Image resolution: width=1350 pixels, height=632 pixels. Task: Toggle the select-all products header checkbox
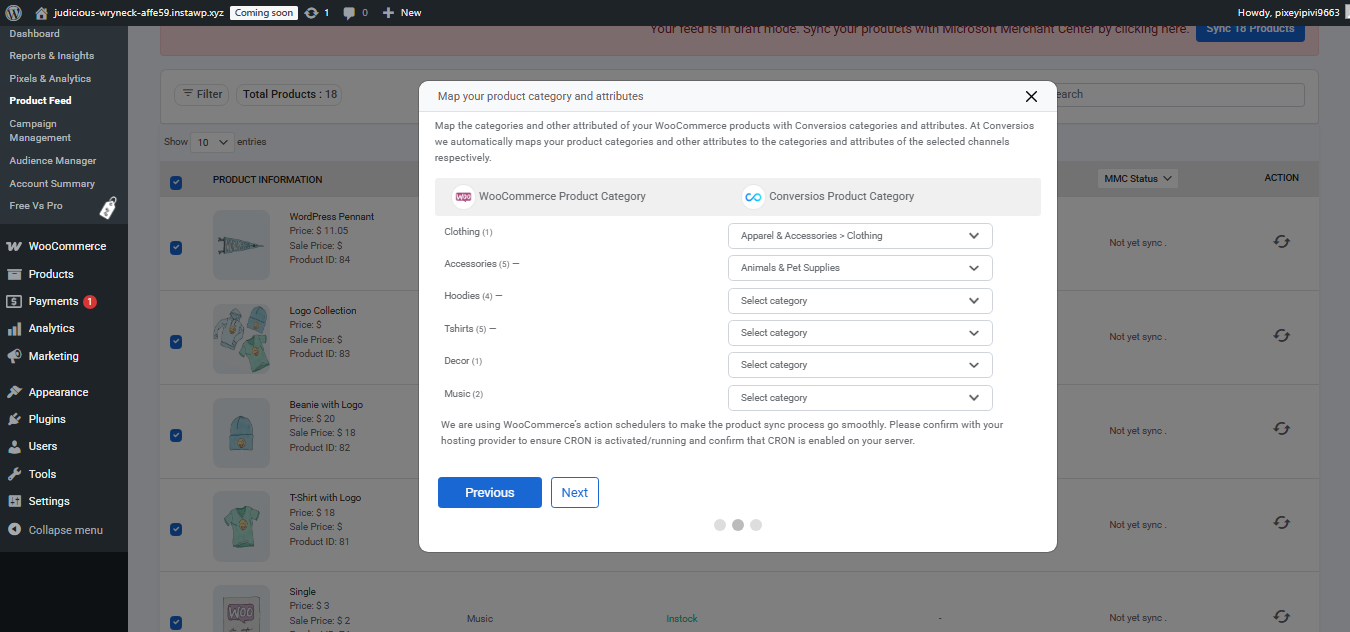(x=176, y=182)
